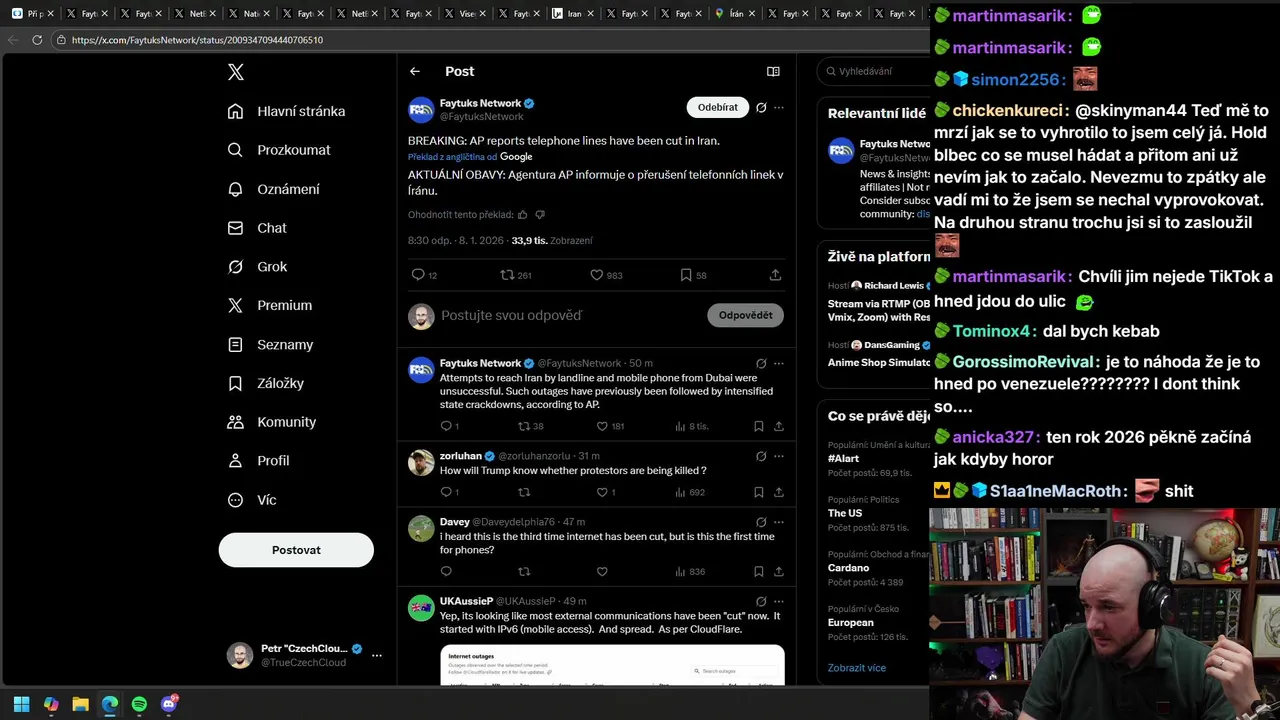This screenshot has height=720, width=1280.
Task: Bookmark the Faytuks 50 m reply
Action: 759,426
